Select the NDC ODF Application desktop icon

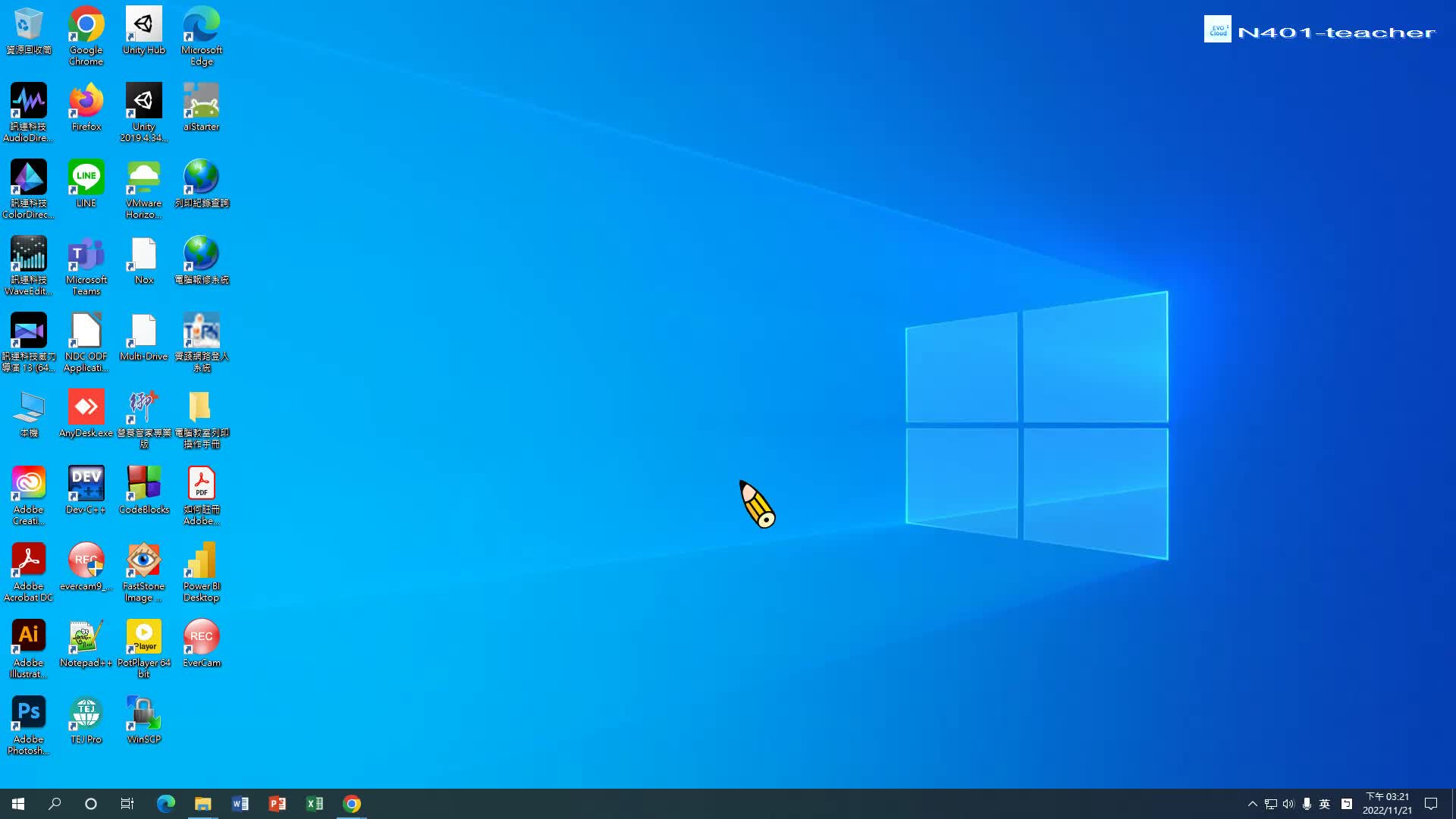[86, 343]
